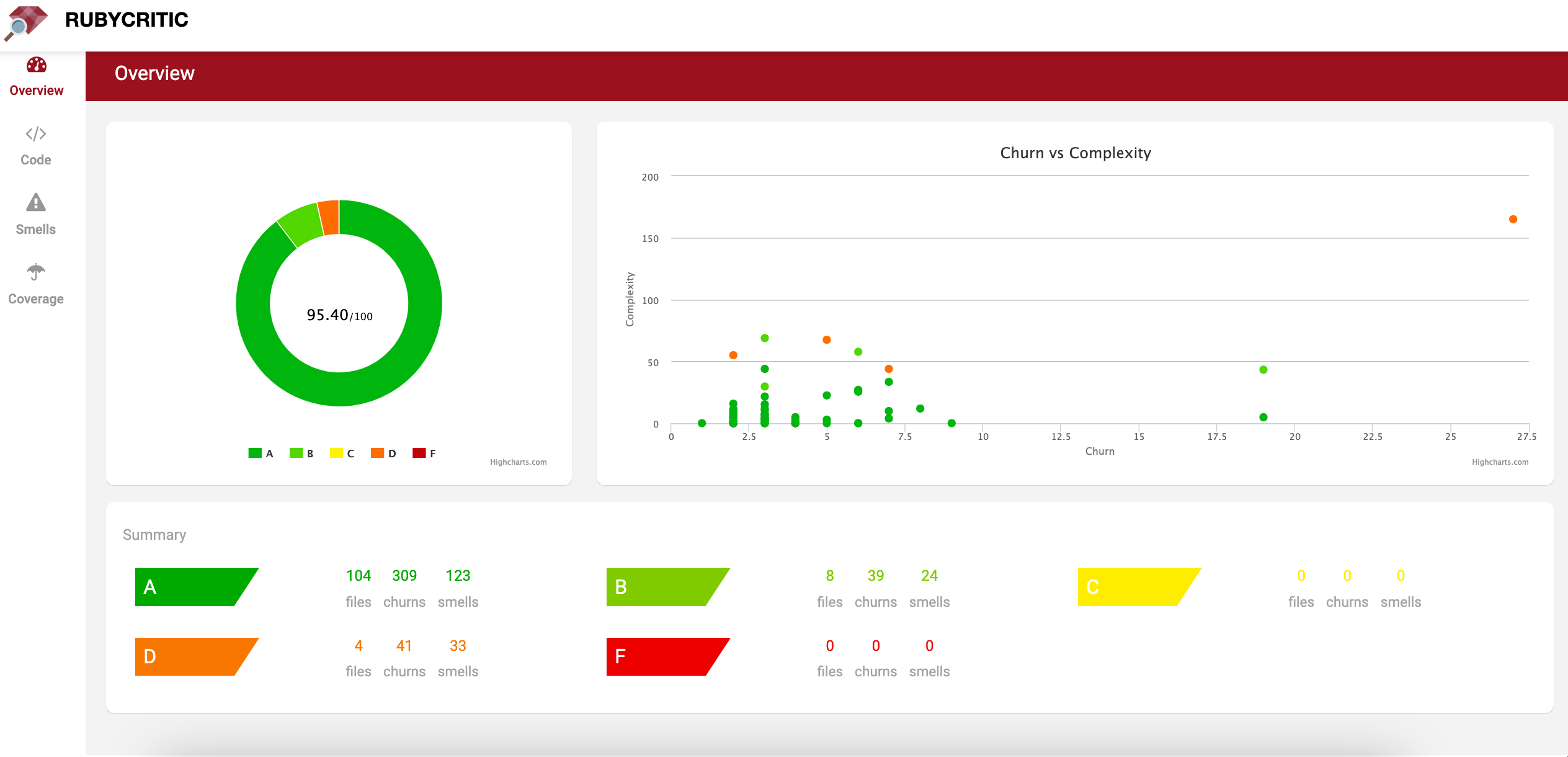Click the Overview gauge icon in sidebar
Screen dimensions: 1568x757
pos(36,65)
